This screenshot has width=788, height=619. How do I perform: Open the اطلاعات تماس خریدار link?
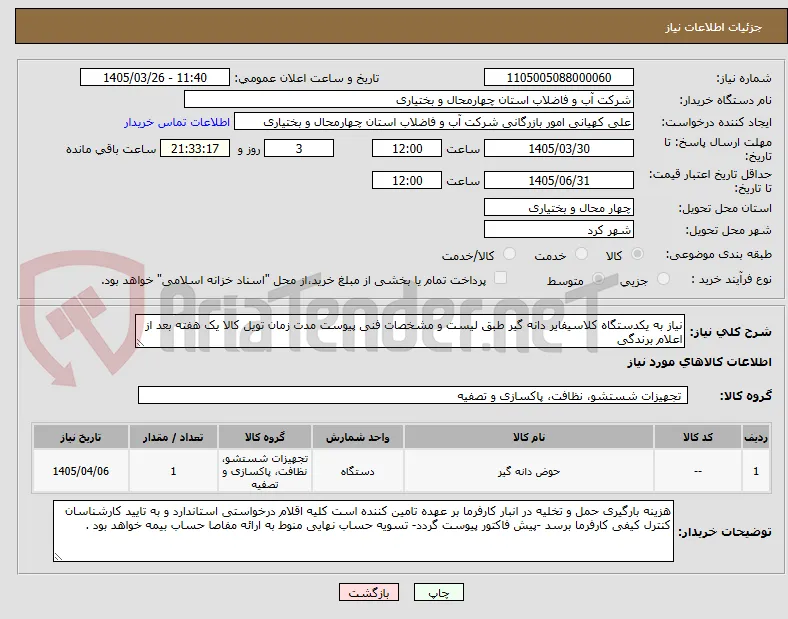pyautogui.click(x=177, y=122)
